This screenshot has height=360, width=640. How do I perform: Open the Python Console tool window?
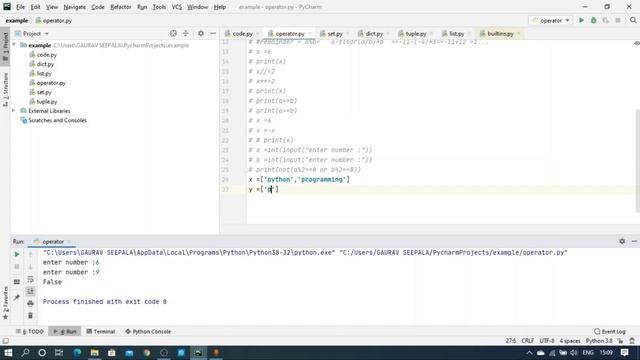pyautogui.click(x=148, y=331)
